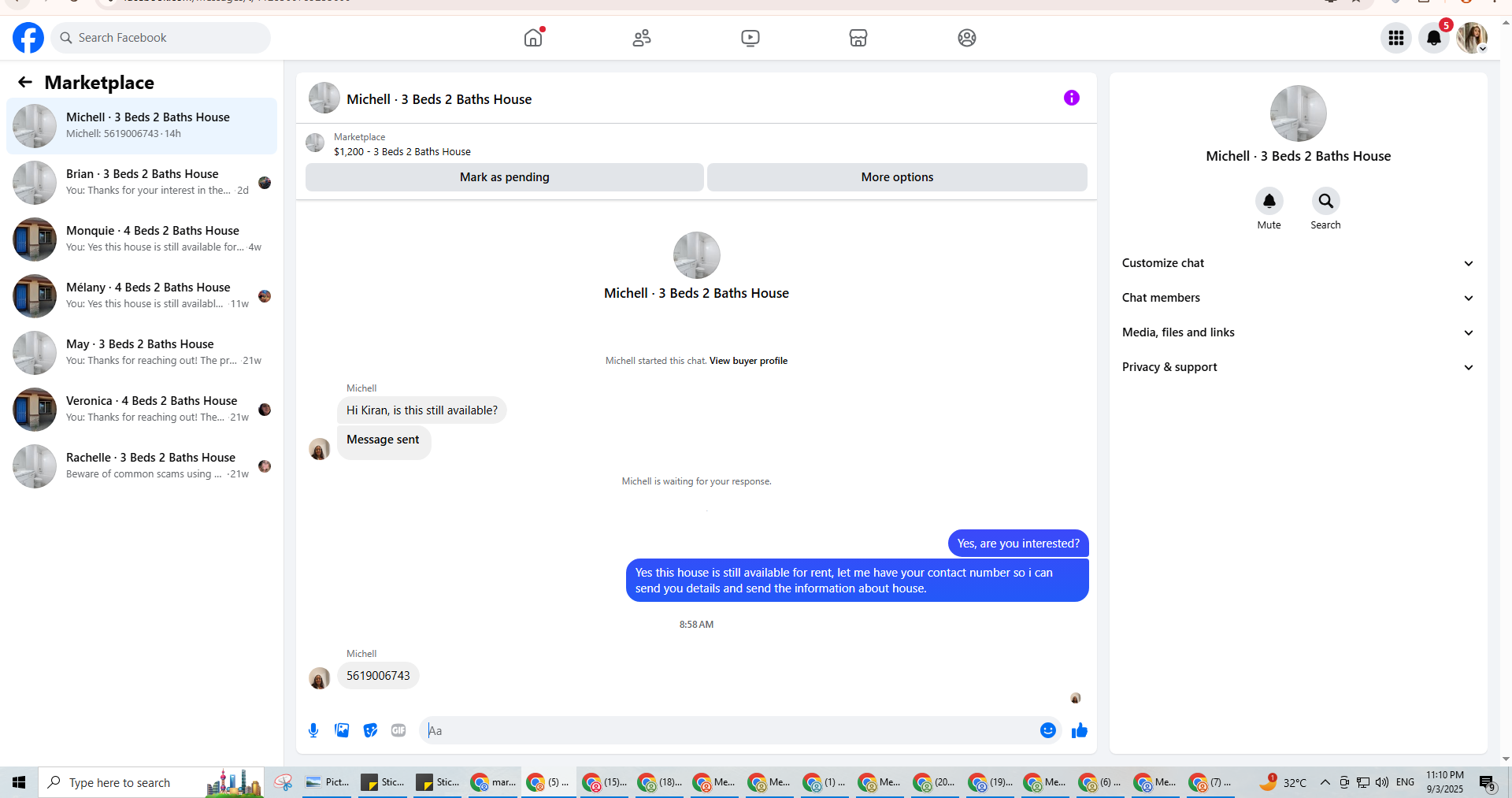Click the Windows Start button
Viewport: 1512px width, 798px height.
(x=19, y=782)
